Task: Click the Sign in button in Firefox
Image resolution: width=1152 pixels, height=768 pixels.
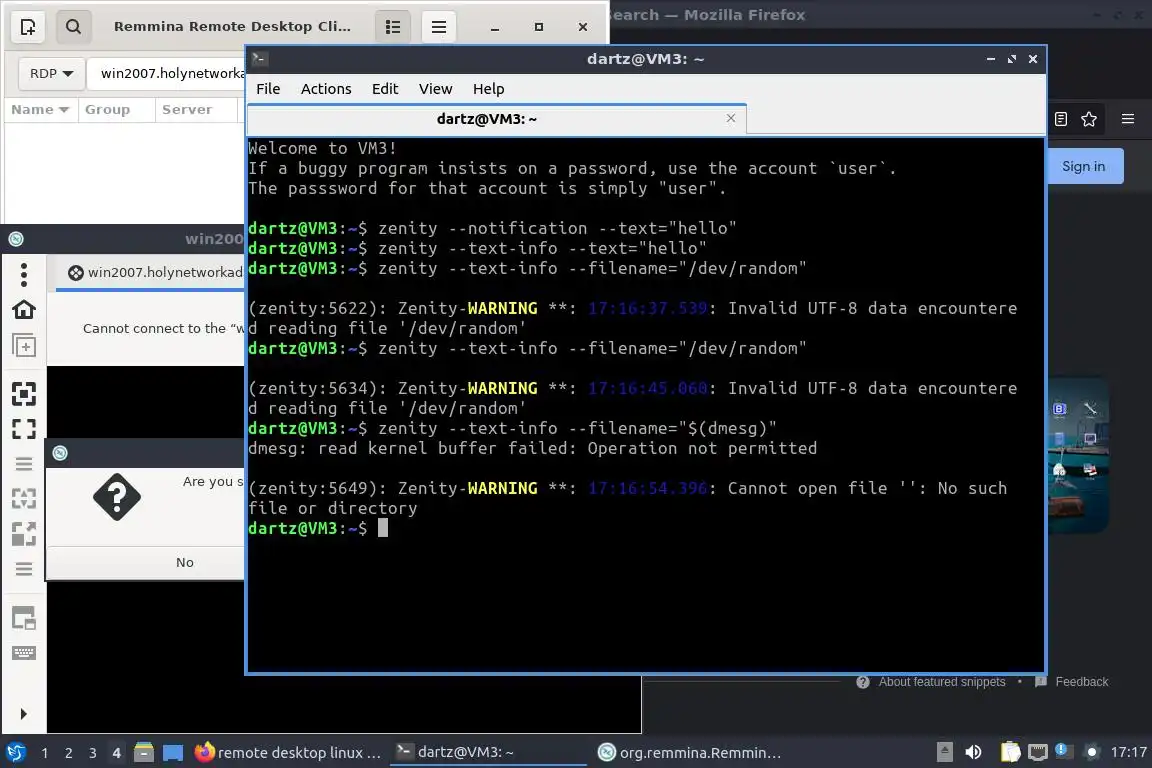Action: tap(1084, 167)
